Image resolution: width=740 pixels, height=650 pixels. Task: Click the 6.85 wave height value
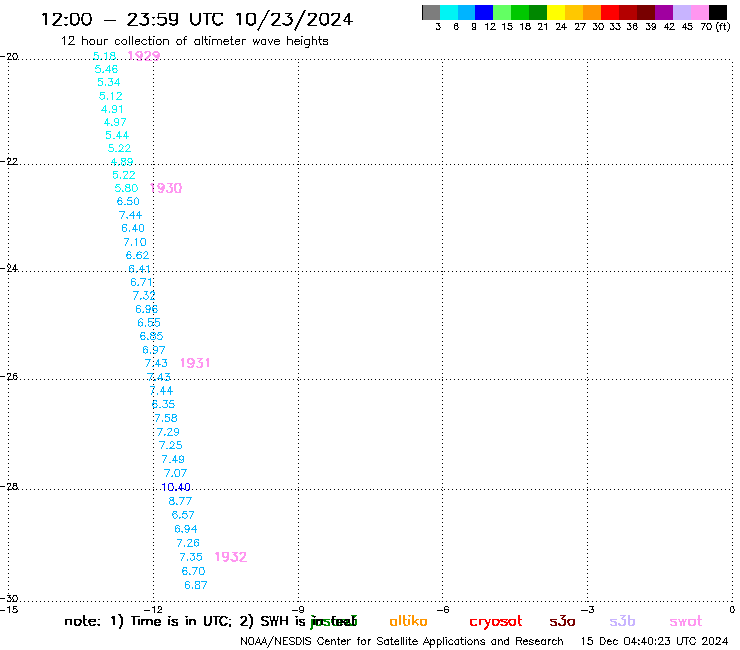point(151,336)
